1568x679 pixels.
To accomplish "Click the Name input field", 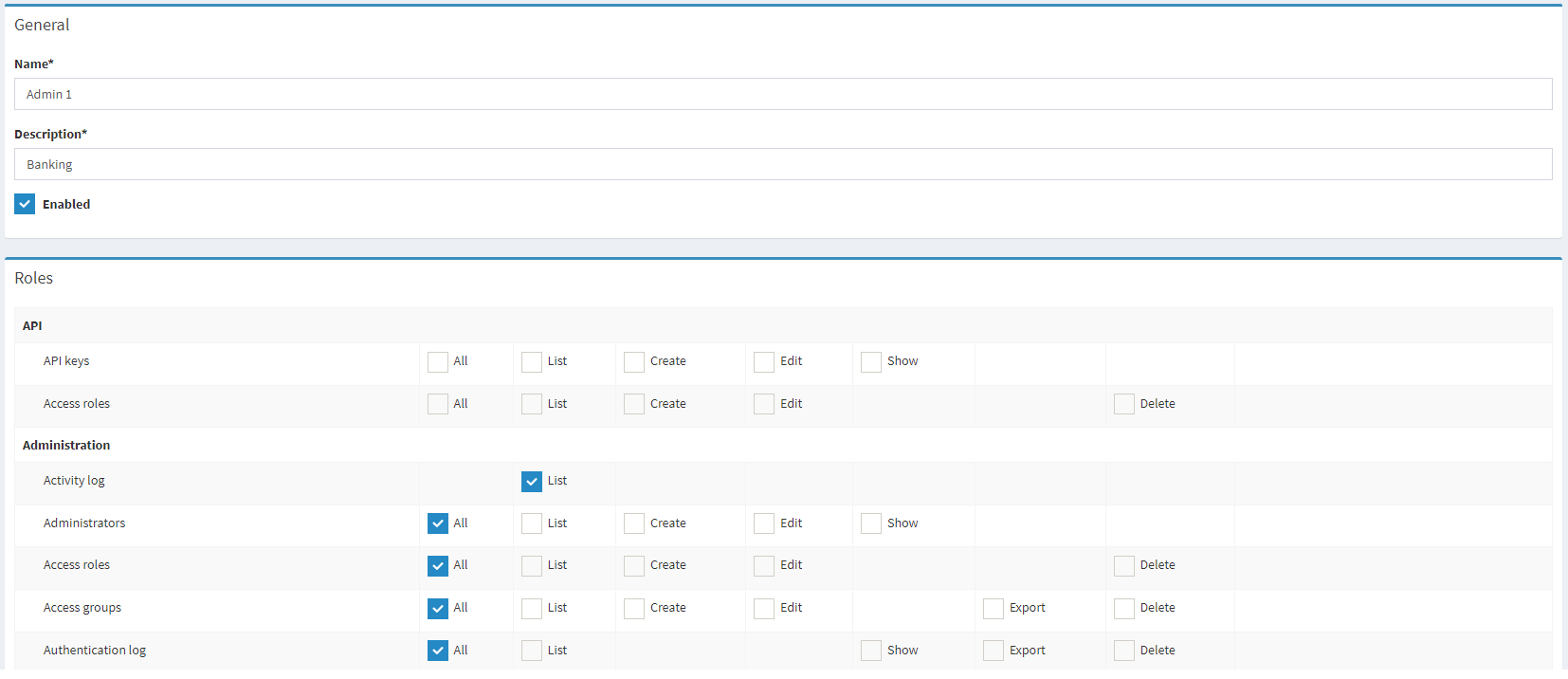I will pos(783,94).
